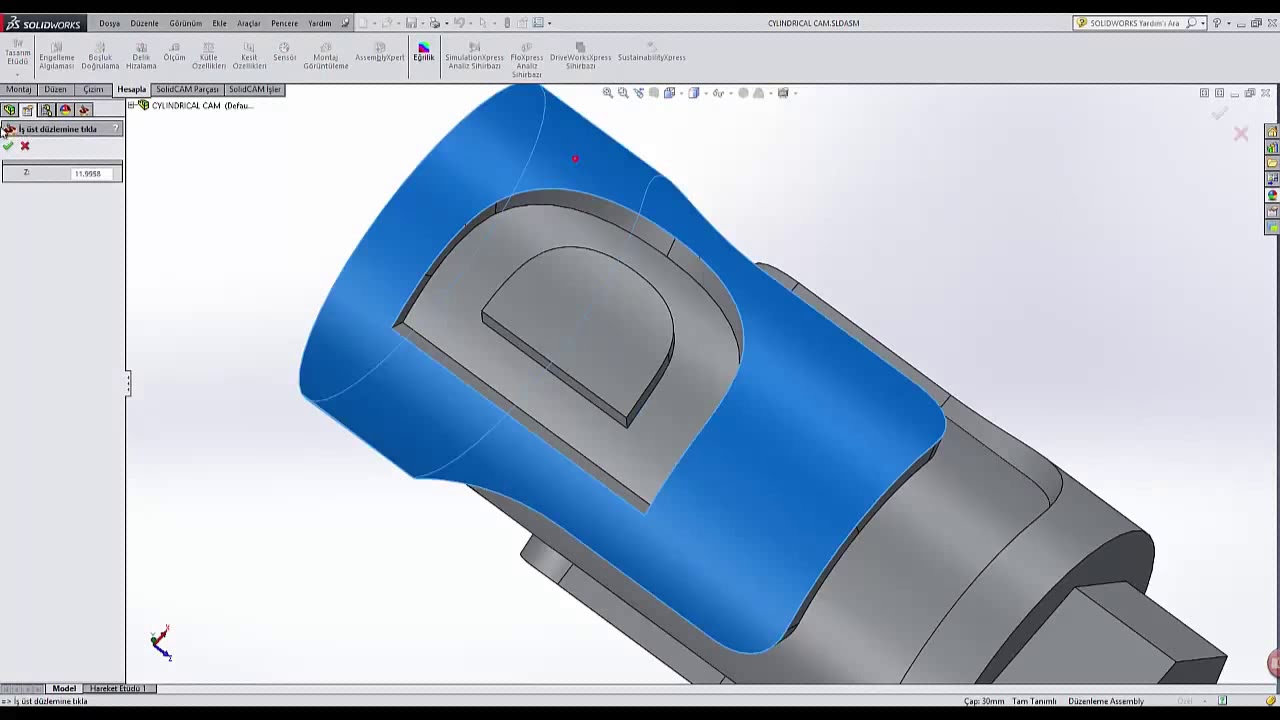Expand the CYLINDRICAL CAM tree node
Screen dimensions: 1280x720
tap(131, 105)
